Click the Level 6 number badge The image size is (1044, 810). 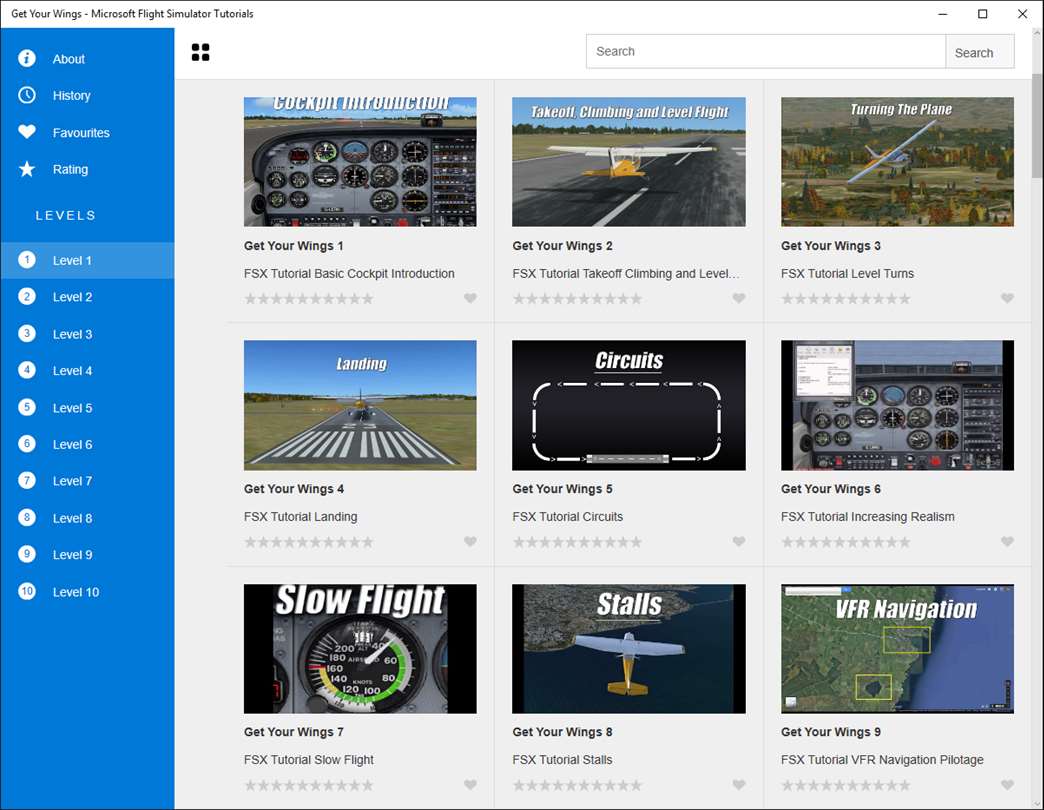27,444
